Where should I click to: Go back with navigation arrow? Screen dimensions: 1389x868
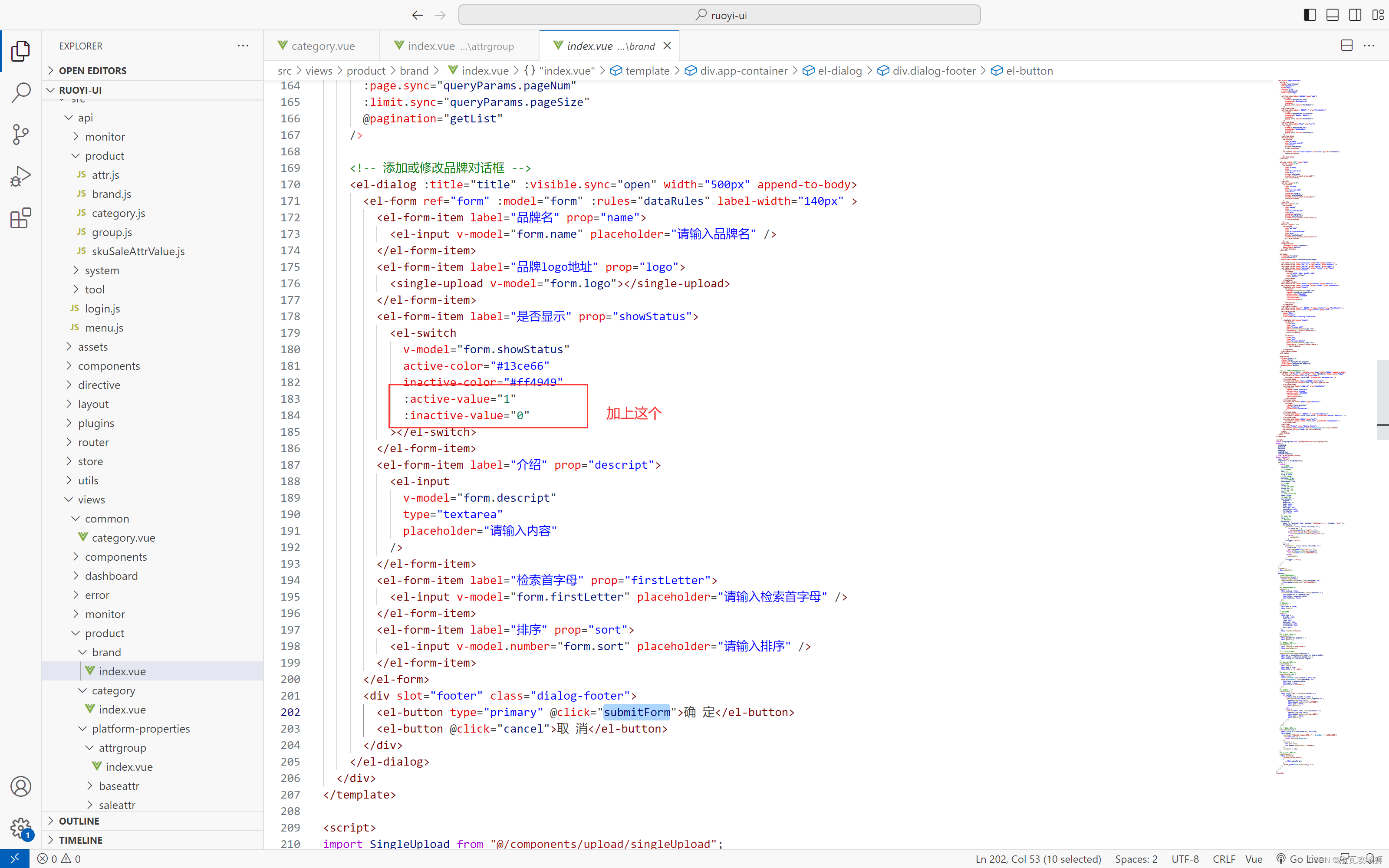(x=417, y=15)
